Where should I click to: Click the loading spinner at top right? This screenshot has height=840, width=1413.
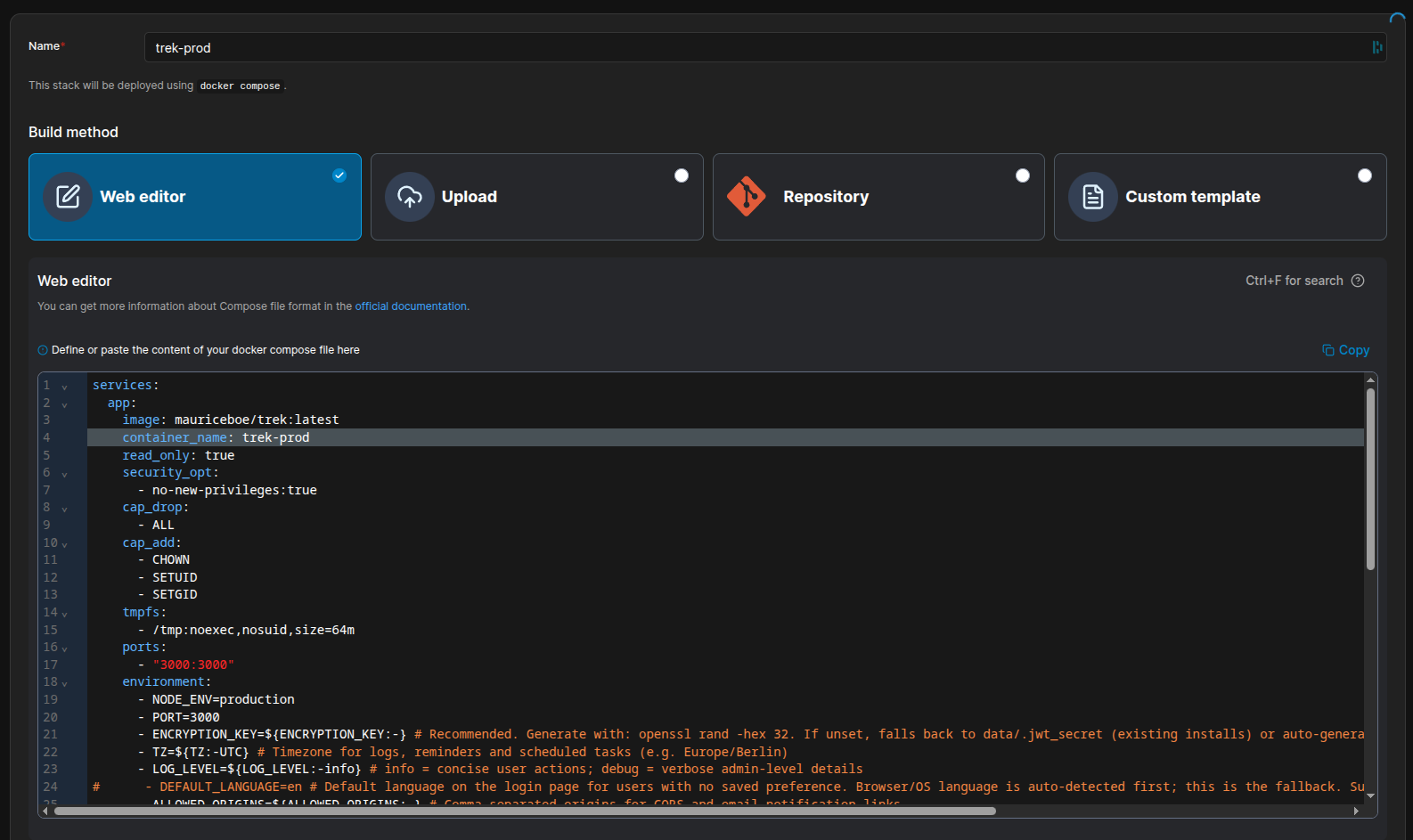[x=1398, y=20]
